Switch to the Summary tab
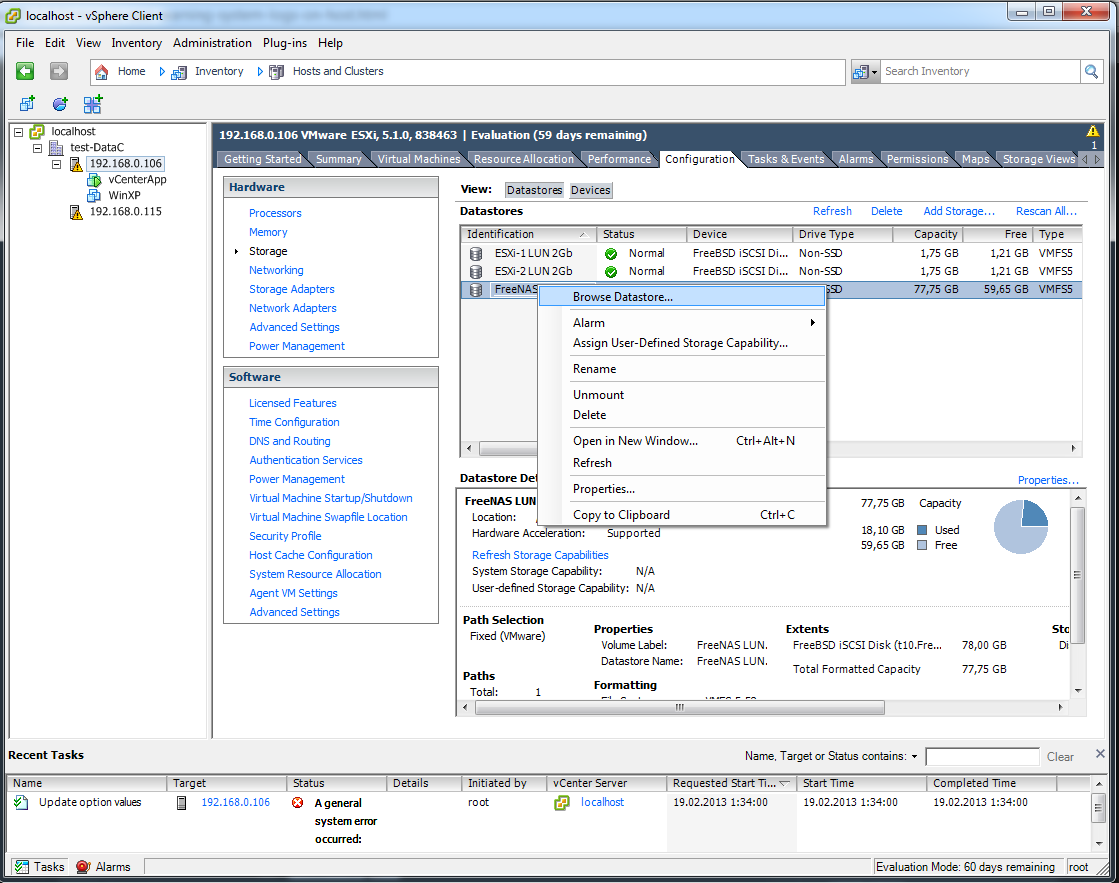1119x883 pixels. point(338,159)
